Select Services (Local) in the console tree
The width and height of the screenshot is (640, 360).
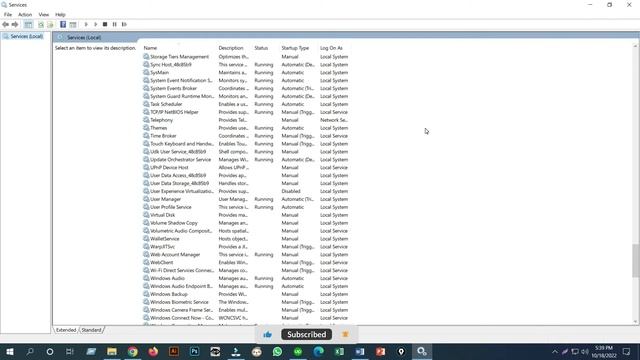click(27, 36)
